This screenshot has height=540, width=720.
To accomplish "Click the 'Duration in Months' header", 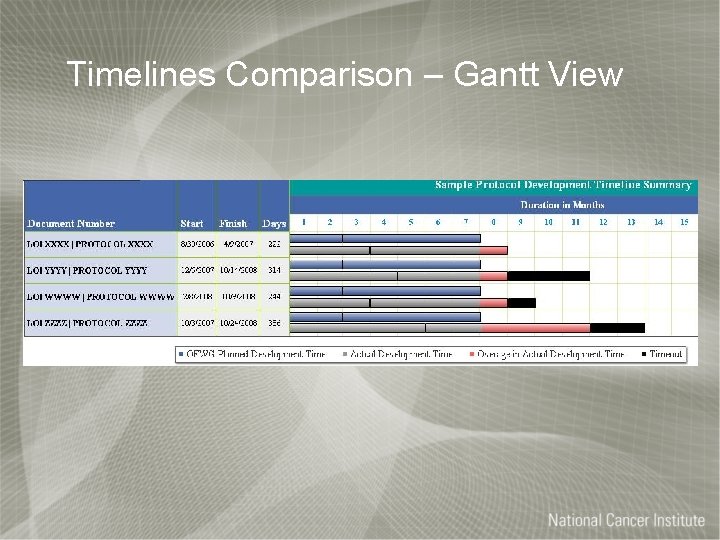I will click(562, 205).
